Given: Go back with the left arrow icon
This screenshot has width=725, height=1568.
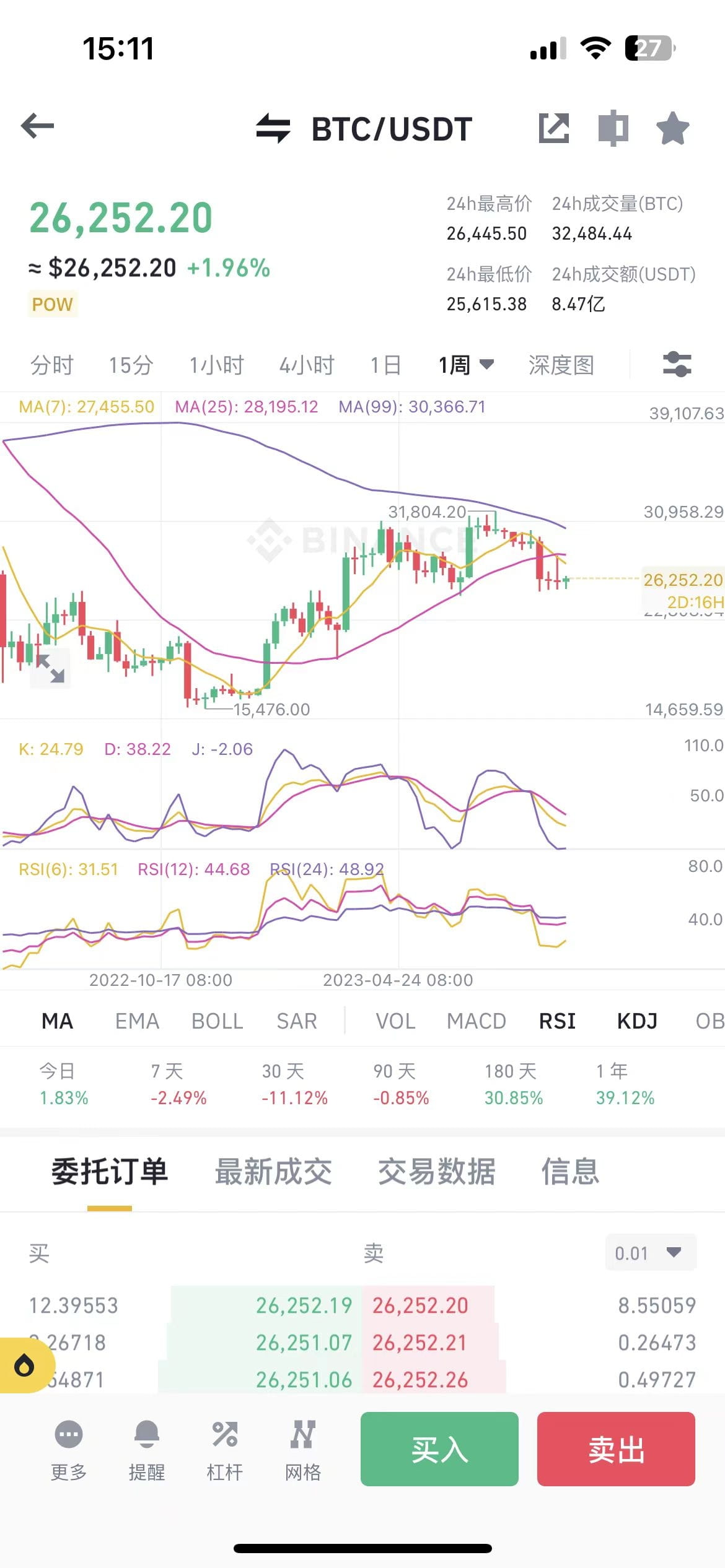Looking at the screenshot, I should click(38, 126).
